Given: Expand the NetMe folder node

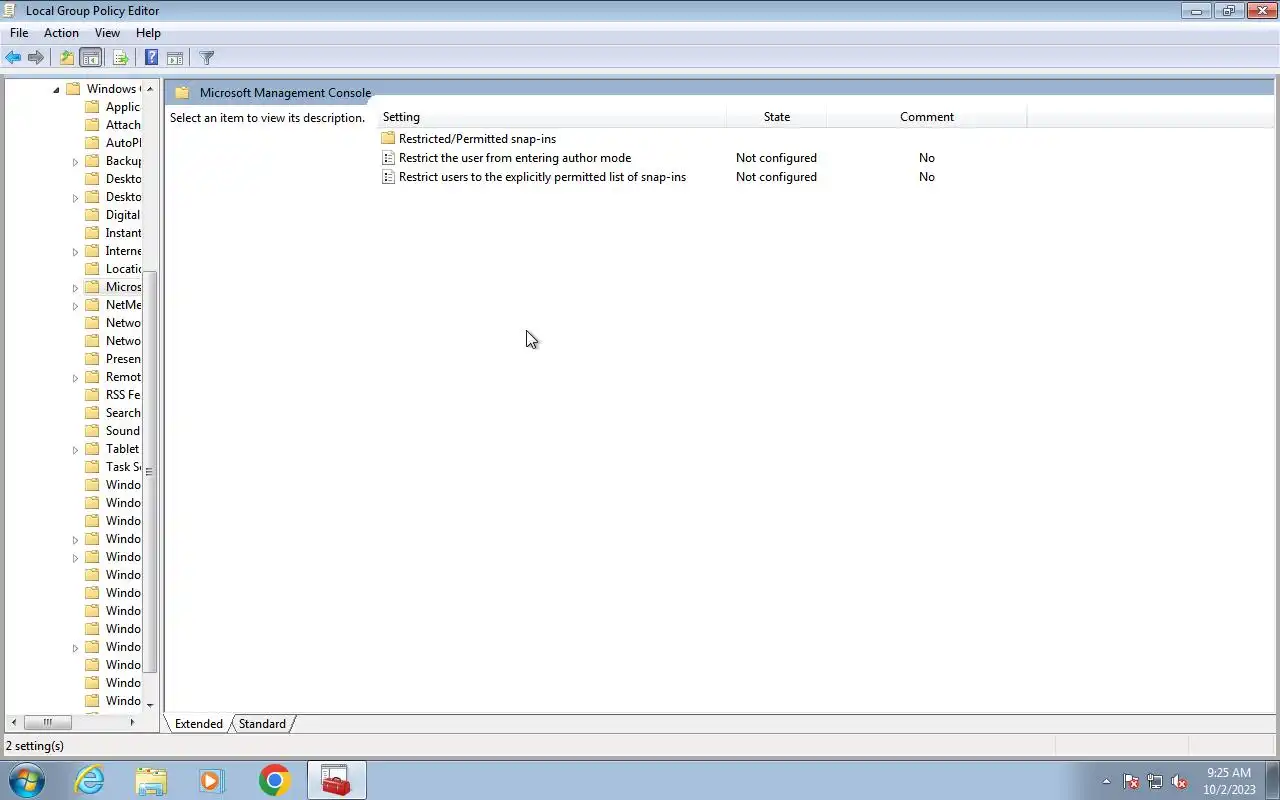Looking at the screenshot, I should tap(75, 305).
